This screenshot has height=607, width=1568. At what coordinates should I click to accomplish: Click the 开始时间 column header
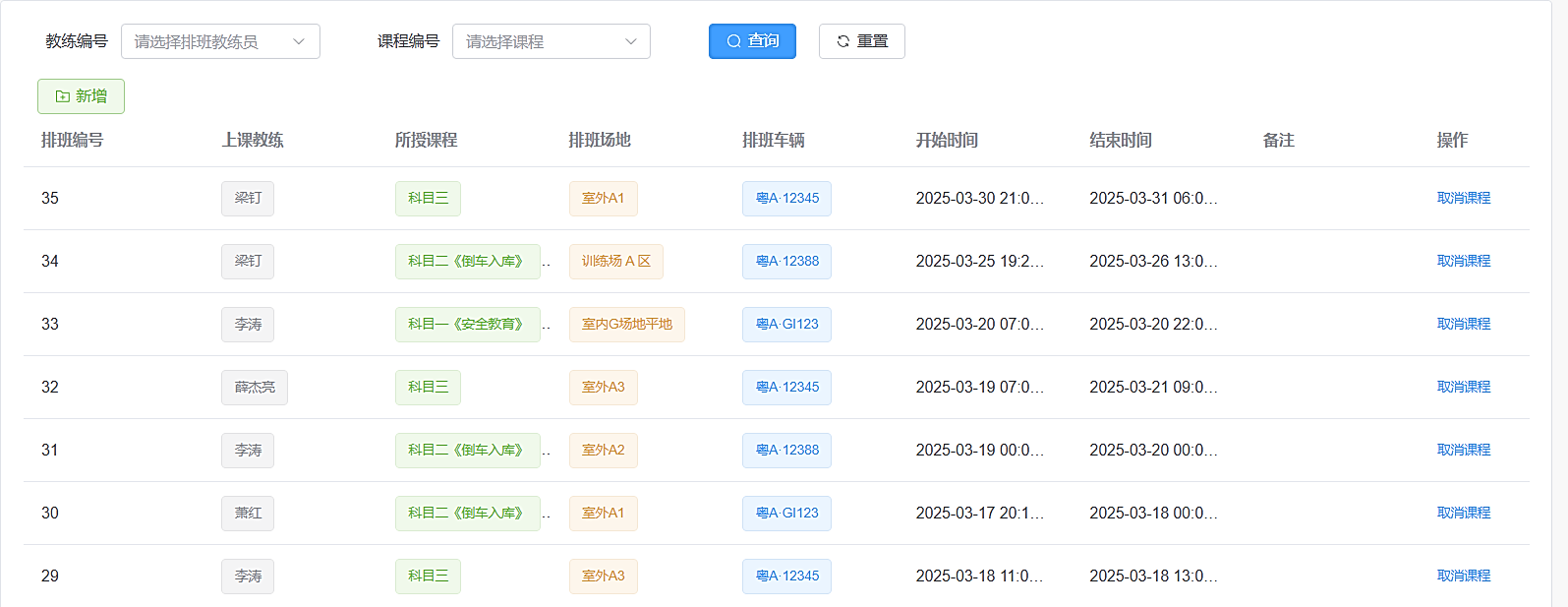pos(947,140)
